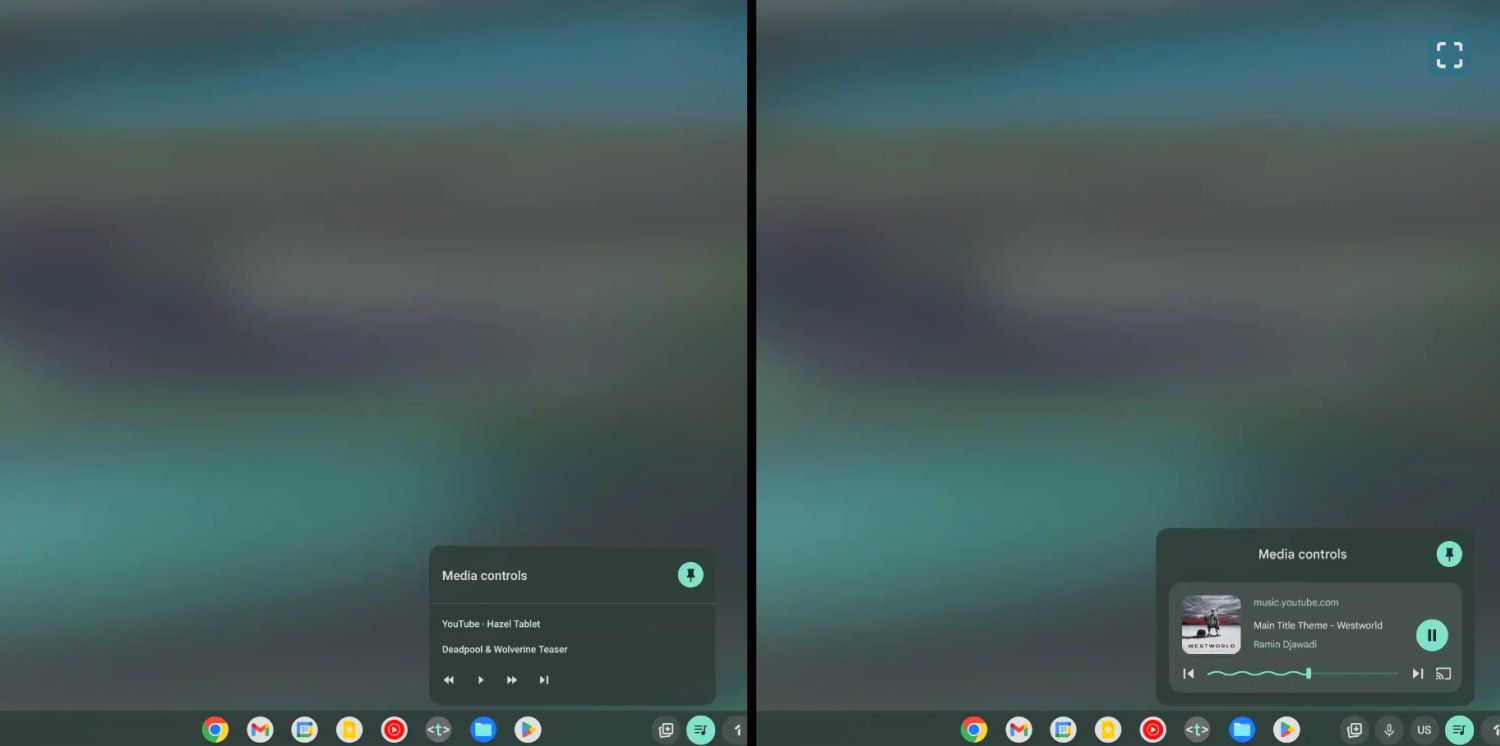Skip to next track in Westworld media card

[1417, 674]
